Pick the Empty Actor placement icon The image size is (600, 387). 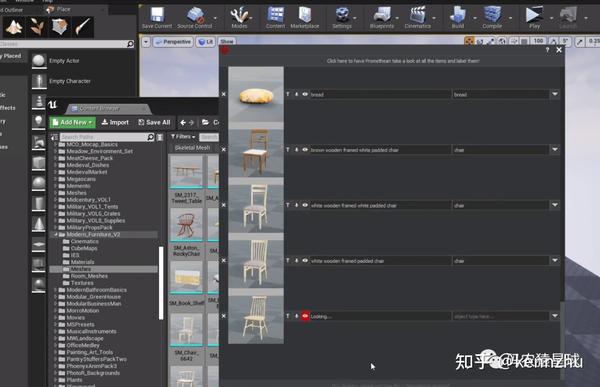(39, 61)
